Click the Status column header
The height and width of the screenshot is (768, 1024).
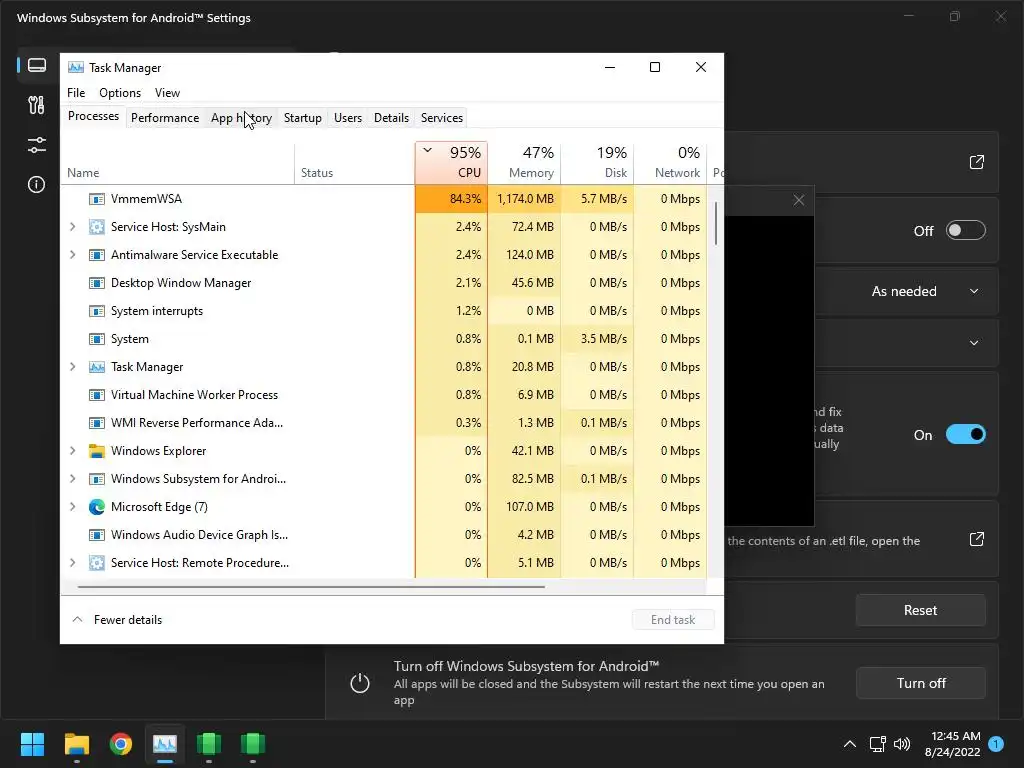pos(355,163)
